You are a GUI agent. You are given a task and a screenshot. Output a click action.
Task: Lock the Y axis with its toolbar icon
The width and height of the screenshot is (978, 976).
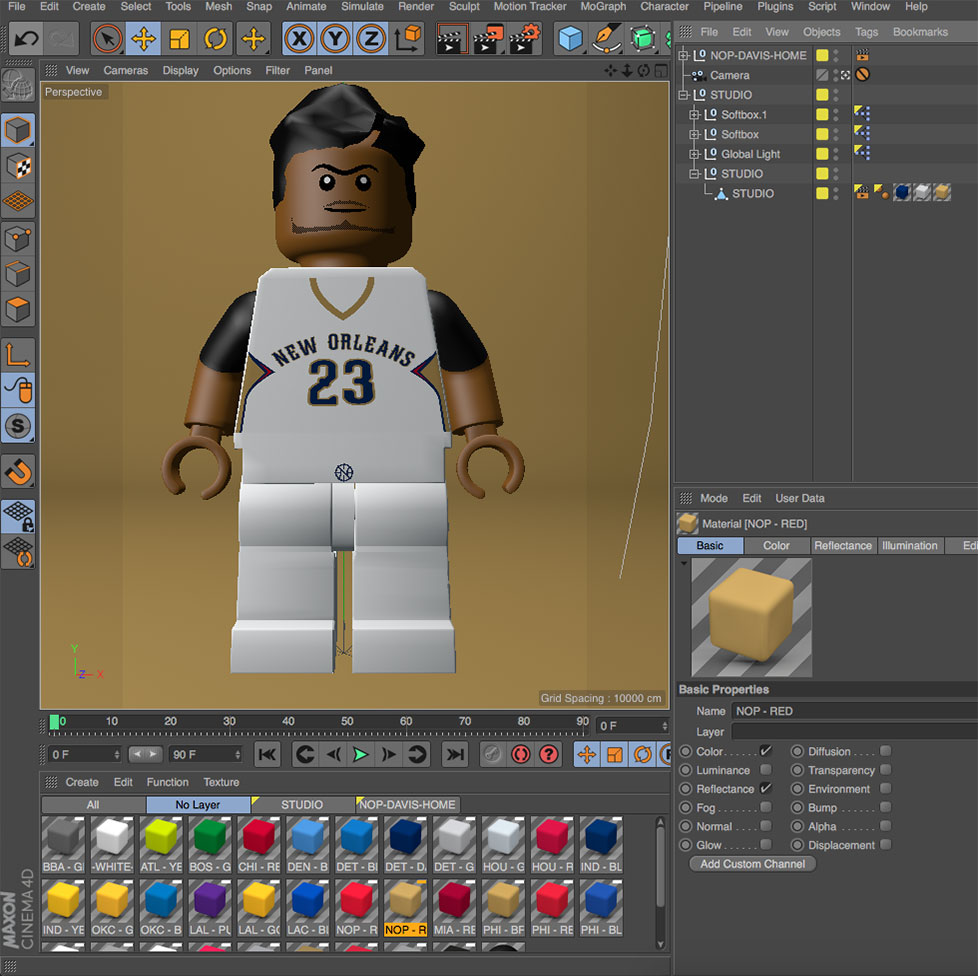[334, 38]
